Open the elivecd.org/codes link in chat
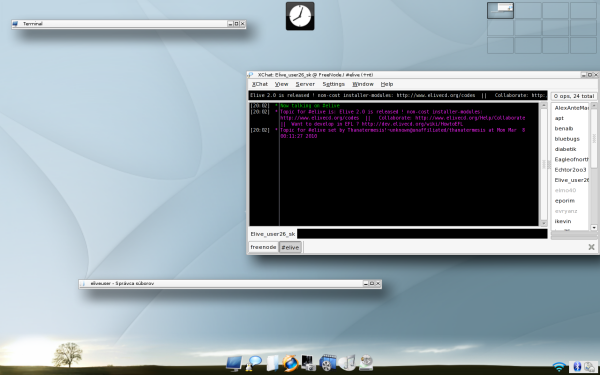Image resolution: width=600 pixels, height=375 pixels. pyautogui.click(x=320, y=118)
